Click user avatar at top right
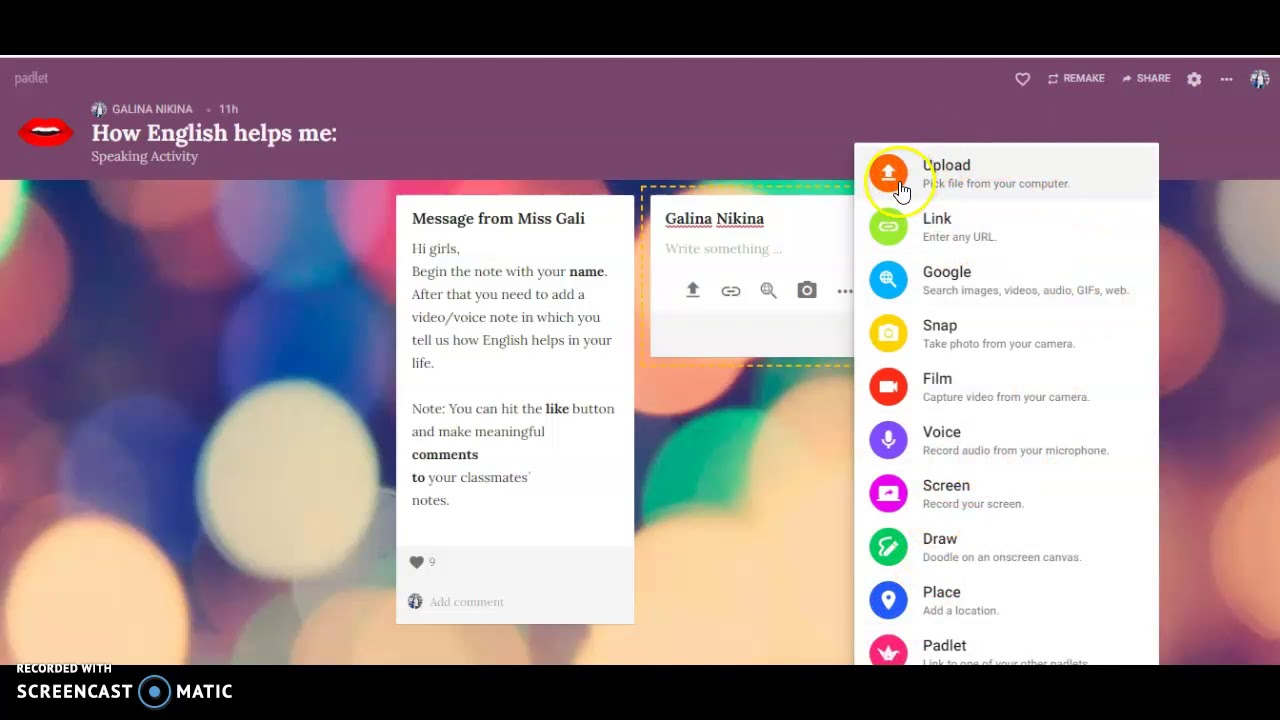This screenshot has width=1280, height=720. (1260, 79)
